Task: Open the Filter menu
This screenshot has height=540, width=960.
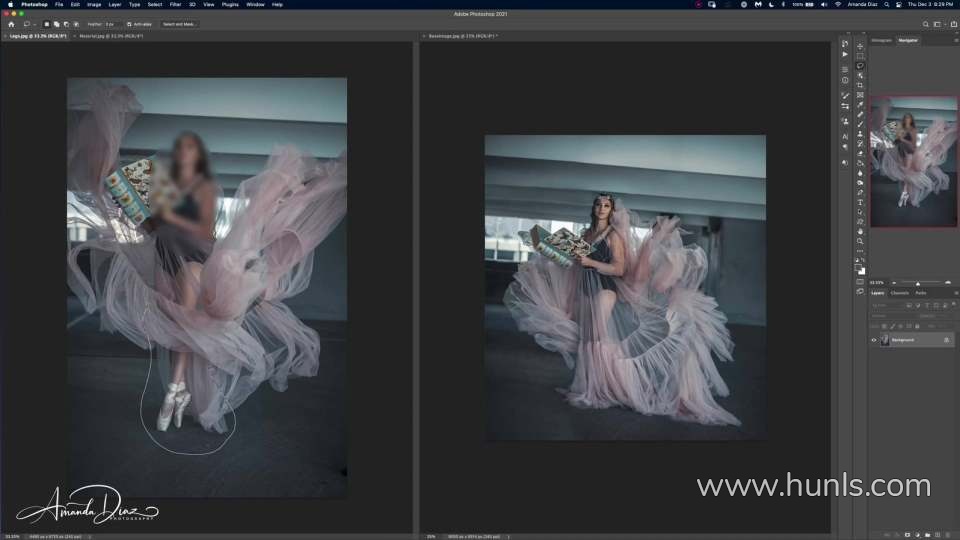Action: coord(175,4)
